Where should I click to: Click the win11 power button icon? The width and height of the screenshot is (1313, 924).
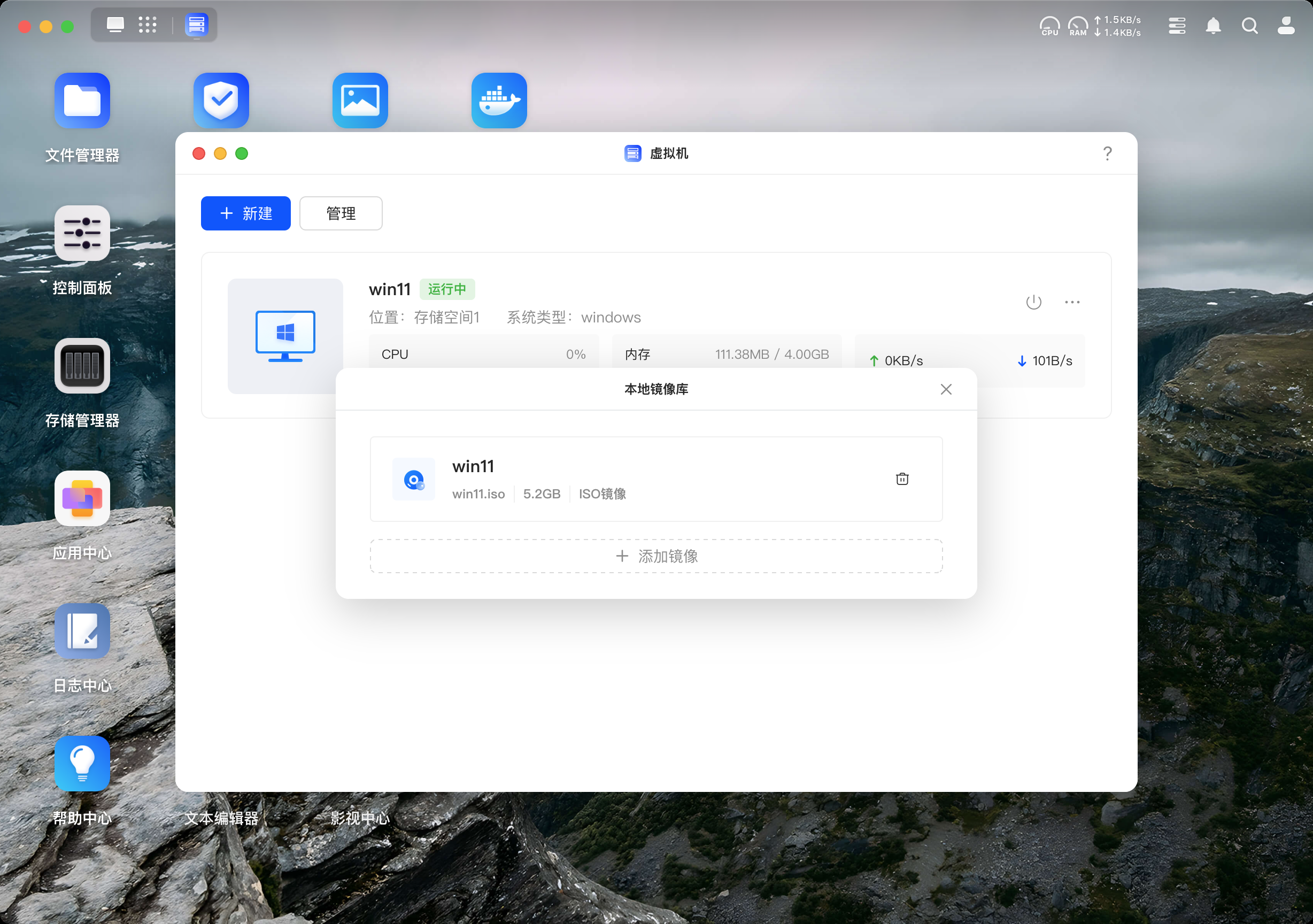click(1033, 302)
